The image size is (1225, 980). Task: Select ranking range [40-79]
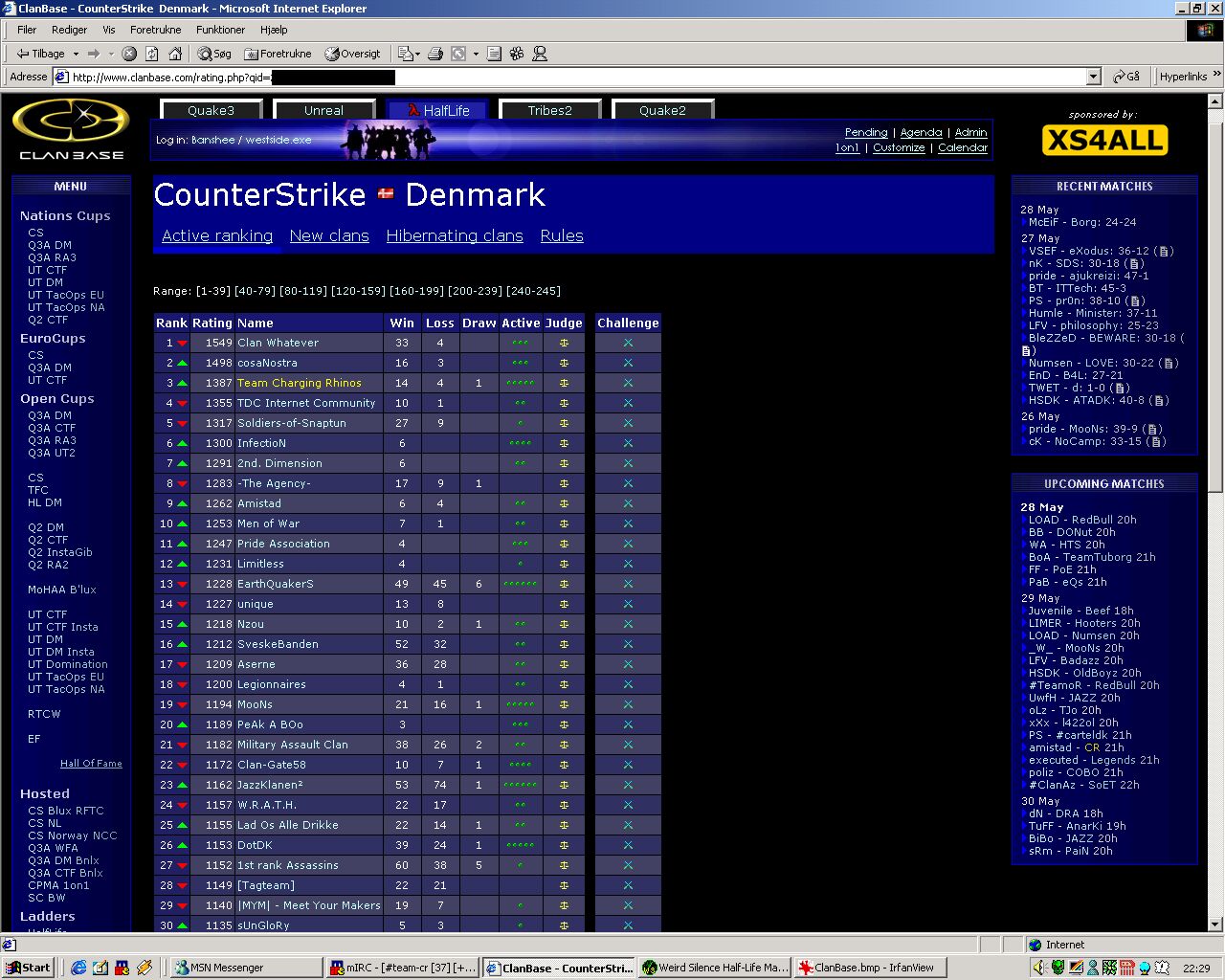pos(255,291)
